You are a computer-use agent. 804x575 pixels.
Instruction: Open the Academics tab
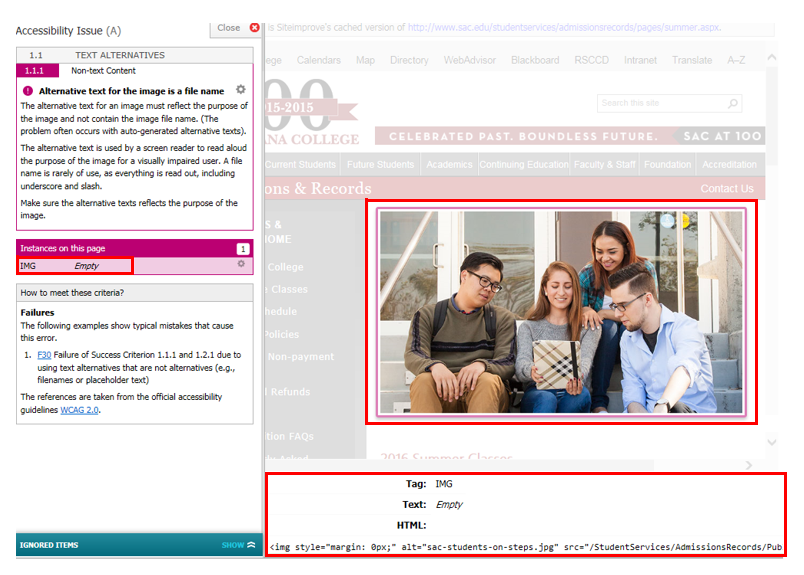tap(449, 164)
